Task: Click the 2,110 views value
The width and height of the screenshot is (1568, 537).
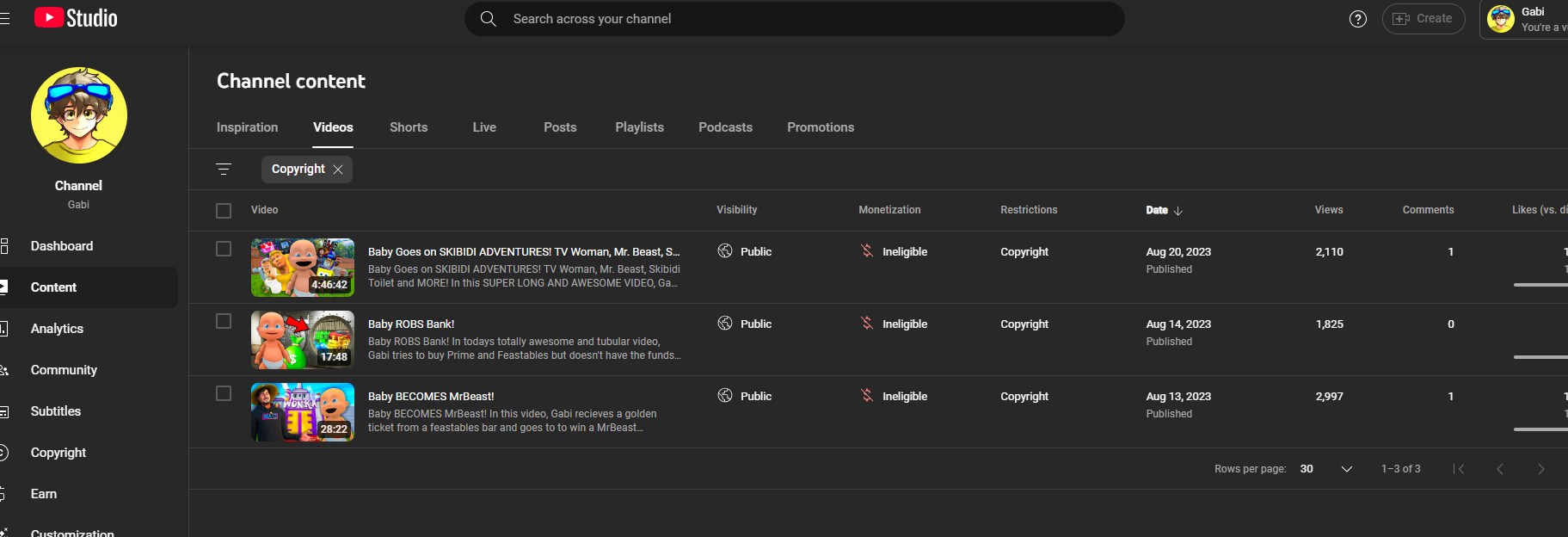Action: tap(1329, 252)
